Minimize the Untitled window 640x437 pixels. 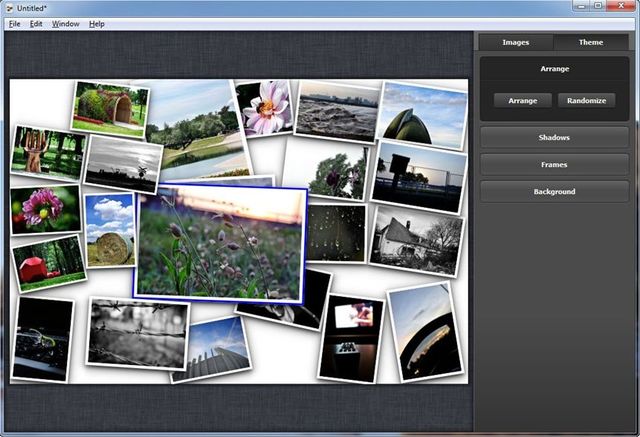[582, 6]
